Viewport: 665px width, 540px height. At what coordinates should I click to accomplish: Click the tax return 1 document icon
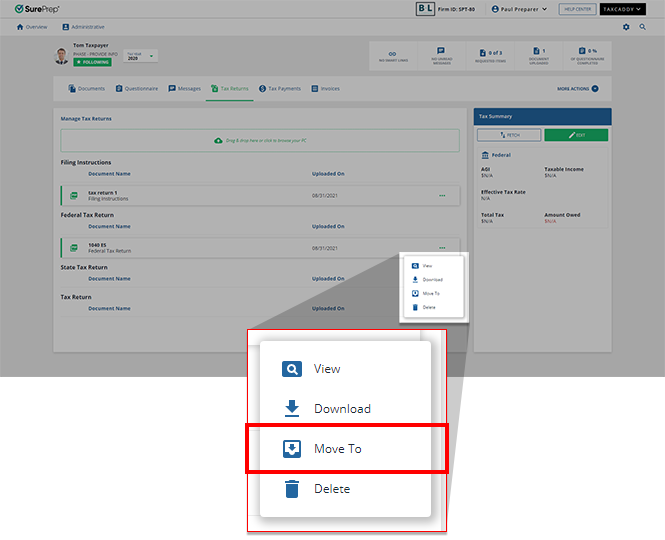74,196
